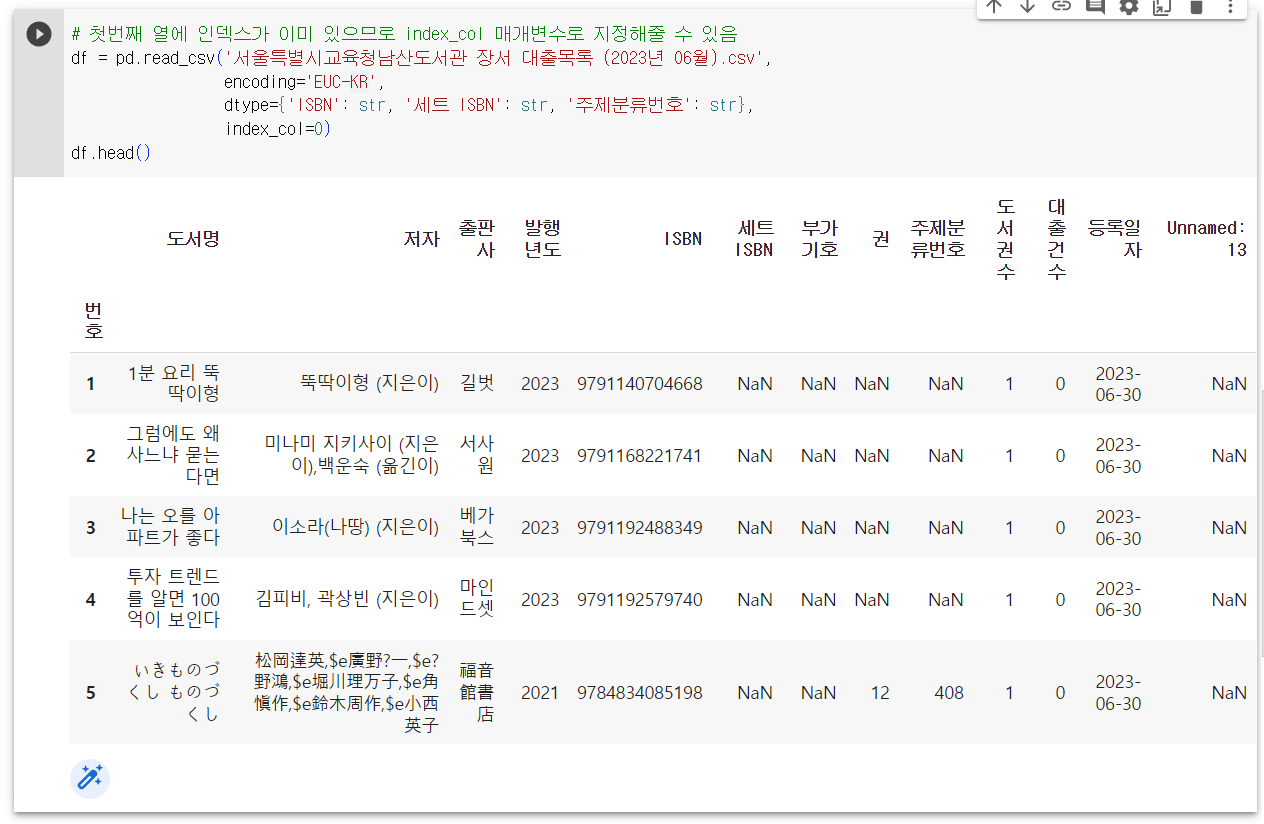
Task: Click author cell '뚝딱이형 (지은이)'
Action: tap(369, 383)
